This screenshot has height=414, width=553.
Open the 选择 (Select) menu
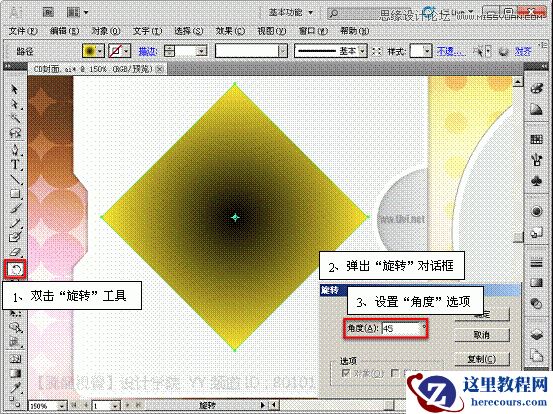click(x=189, y=31)
